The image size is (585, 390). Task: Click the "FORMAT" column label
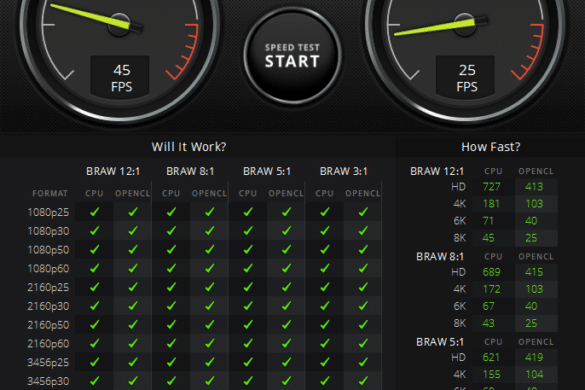(50, 193)
